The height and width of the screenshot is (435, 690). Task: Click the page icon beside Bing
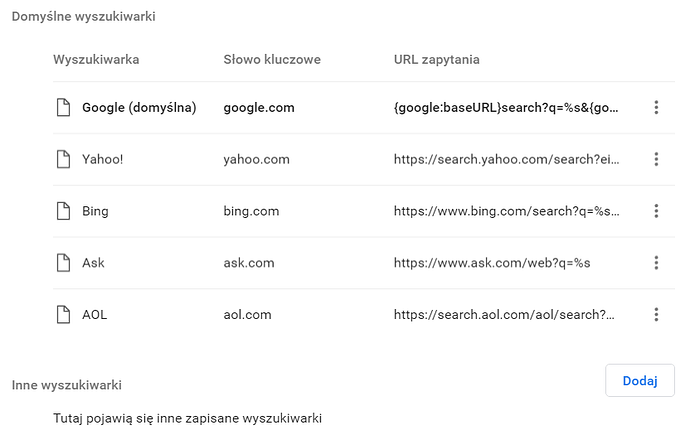(x=63, y=211)
